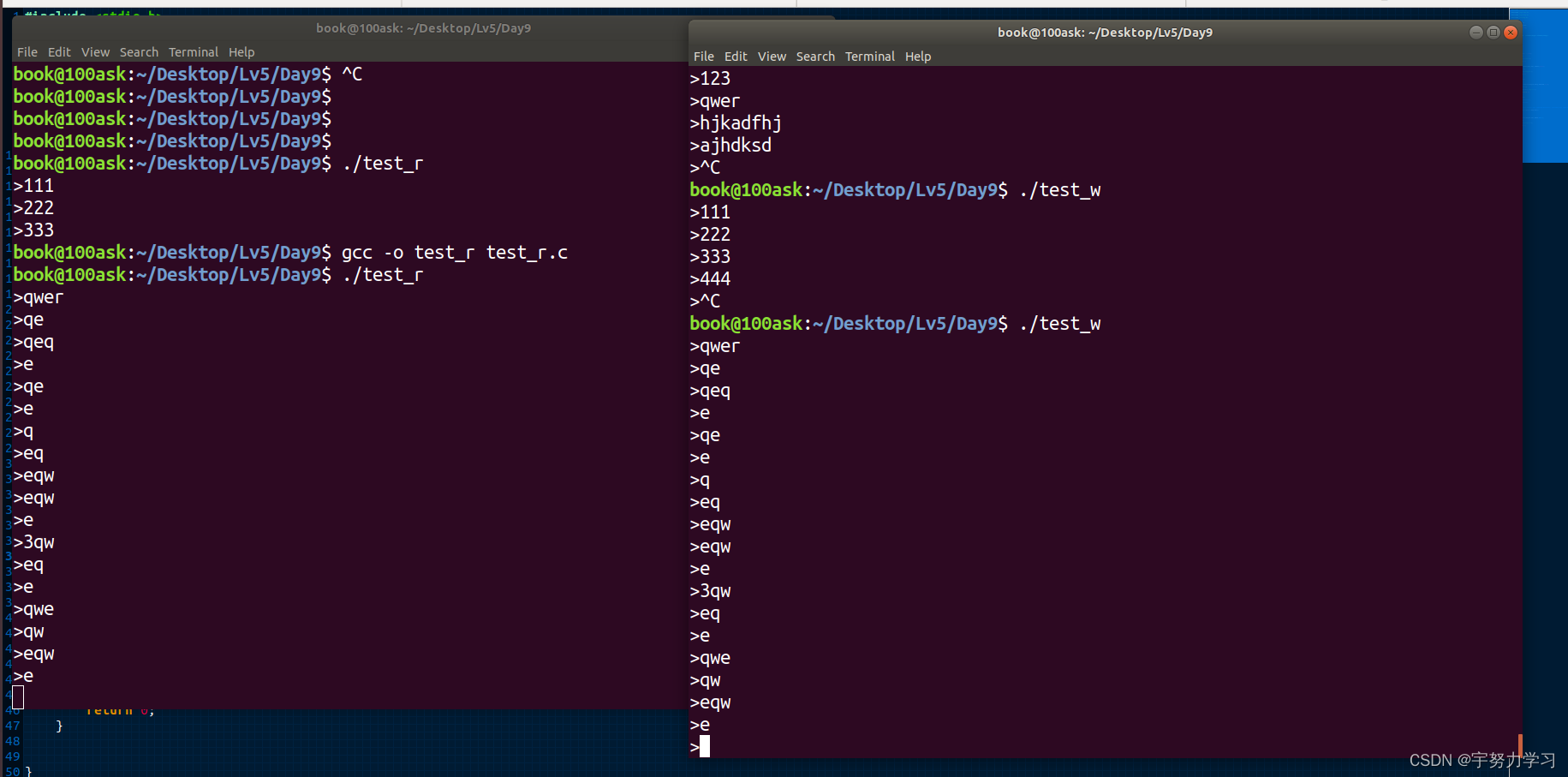Minimize the right terminal window
The height and width of the screenshot is (777, 1568).
tap(1476, 32)
